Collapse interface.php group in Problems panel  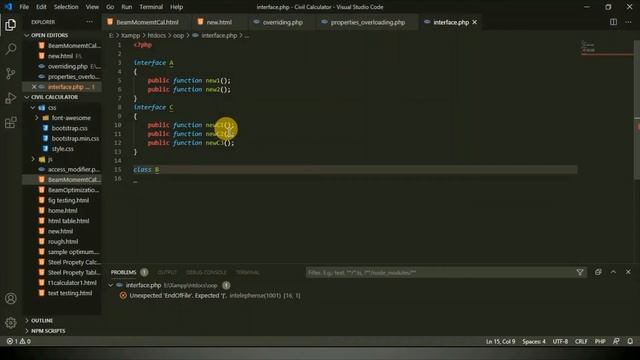pyautogui.click(x=111, y=285)
